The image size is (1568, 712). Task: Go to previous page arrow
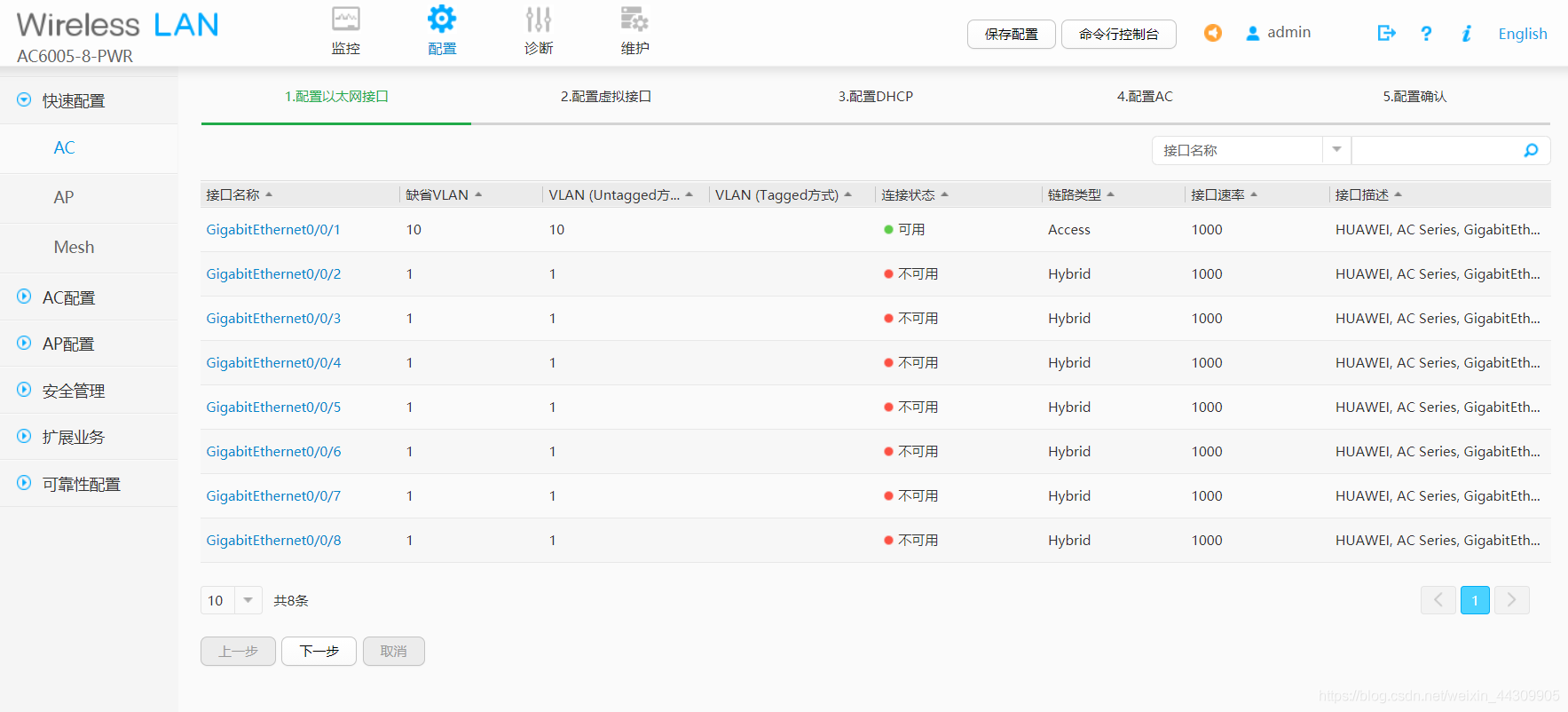(x=1438, y=600)
